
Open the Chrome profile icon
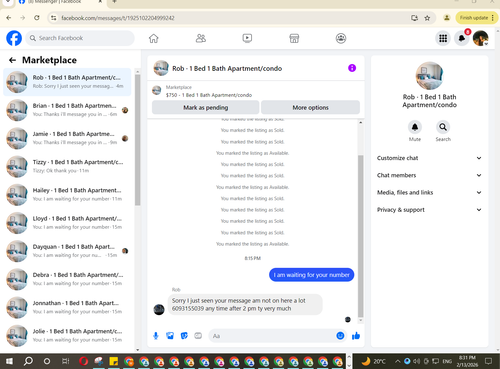[x=447, y=18]
